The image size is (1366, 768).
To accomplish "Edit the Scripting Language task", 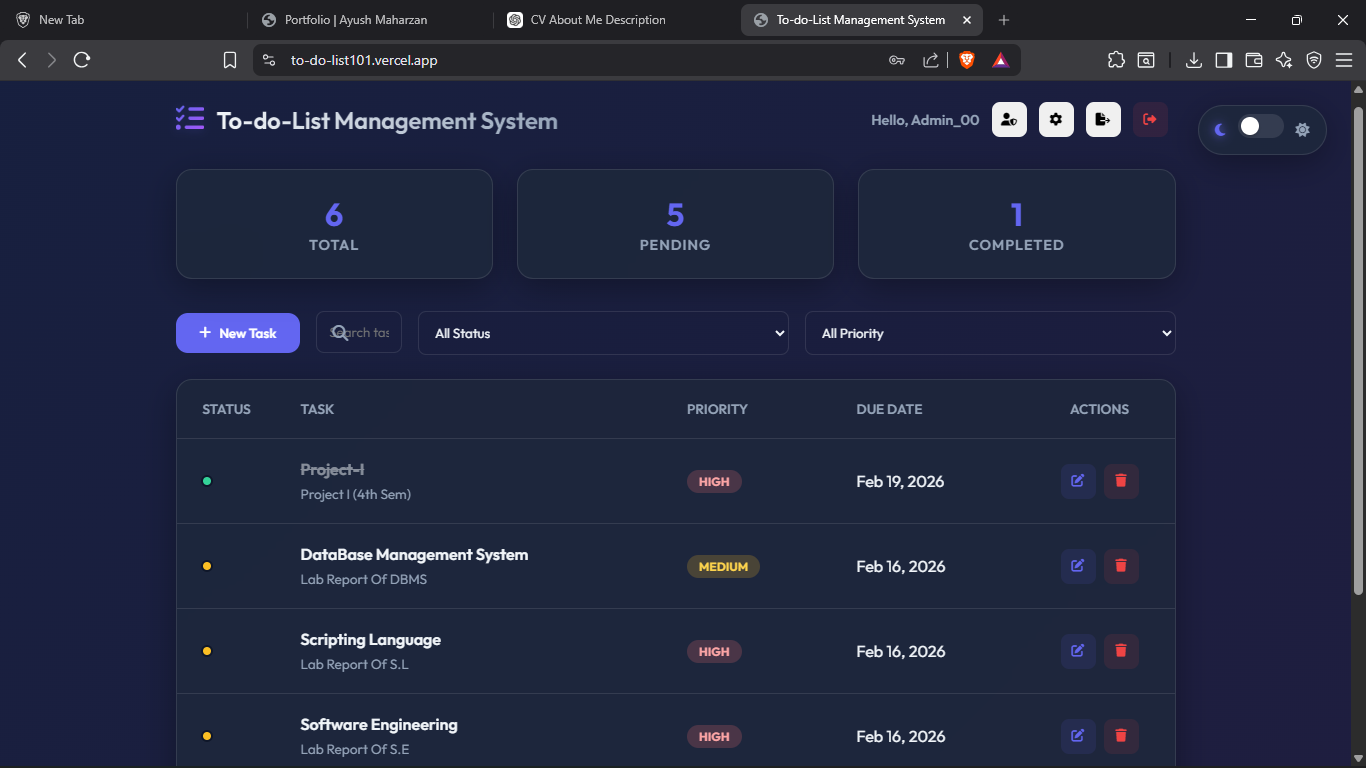I will point(1078,651).
